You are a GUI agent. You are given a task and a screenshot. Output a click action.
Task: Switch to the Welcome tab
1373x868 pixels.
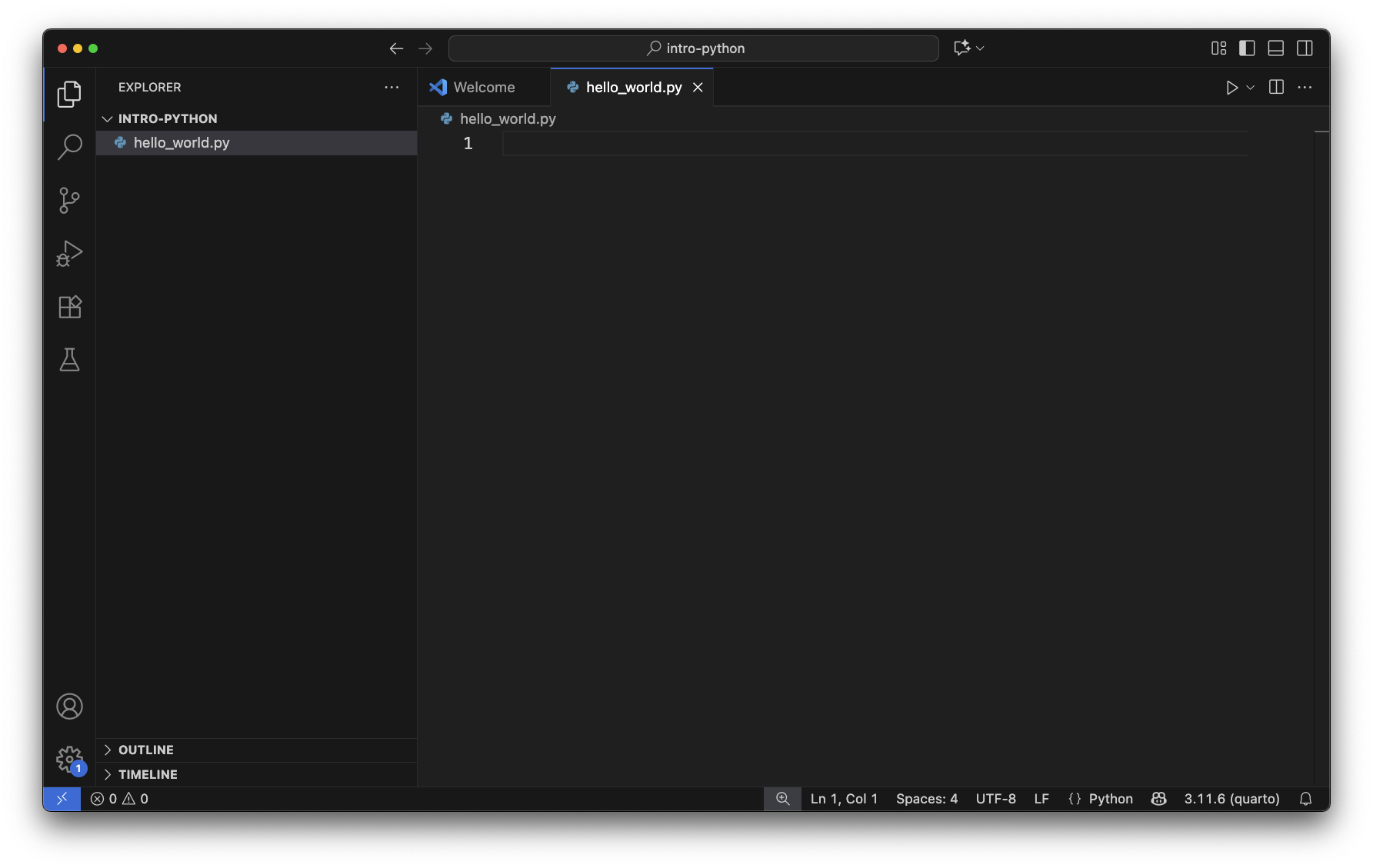click(483, 88)
